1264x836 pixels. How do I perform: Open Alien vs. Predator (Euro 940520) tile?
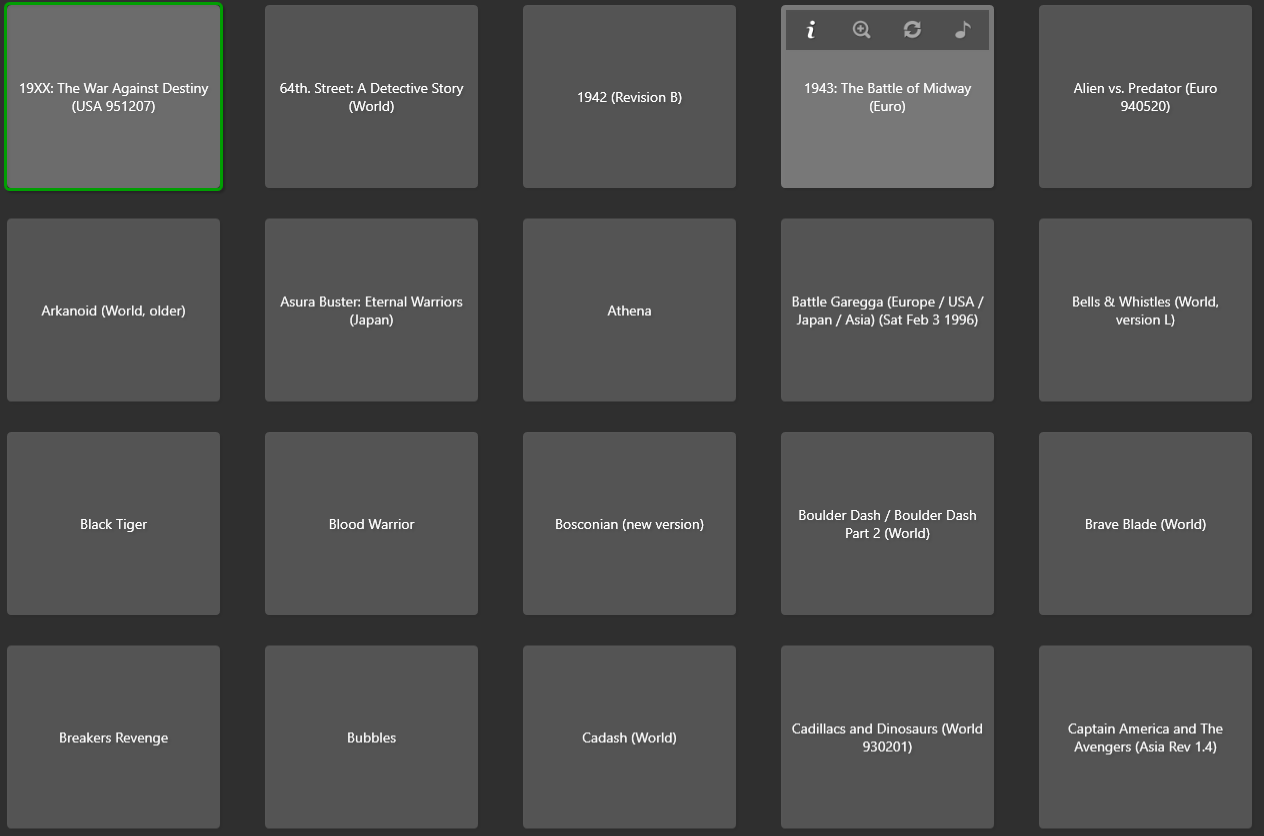pos(1145,97)
